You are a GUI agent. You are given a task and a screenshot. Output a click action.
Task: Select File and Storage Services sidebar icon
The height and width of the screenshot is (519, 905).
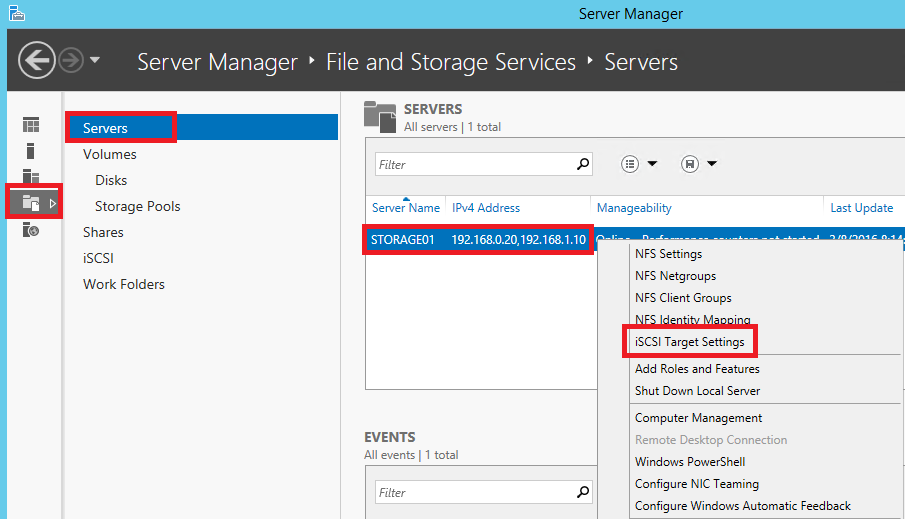point(31,203)
